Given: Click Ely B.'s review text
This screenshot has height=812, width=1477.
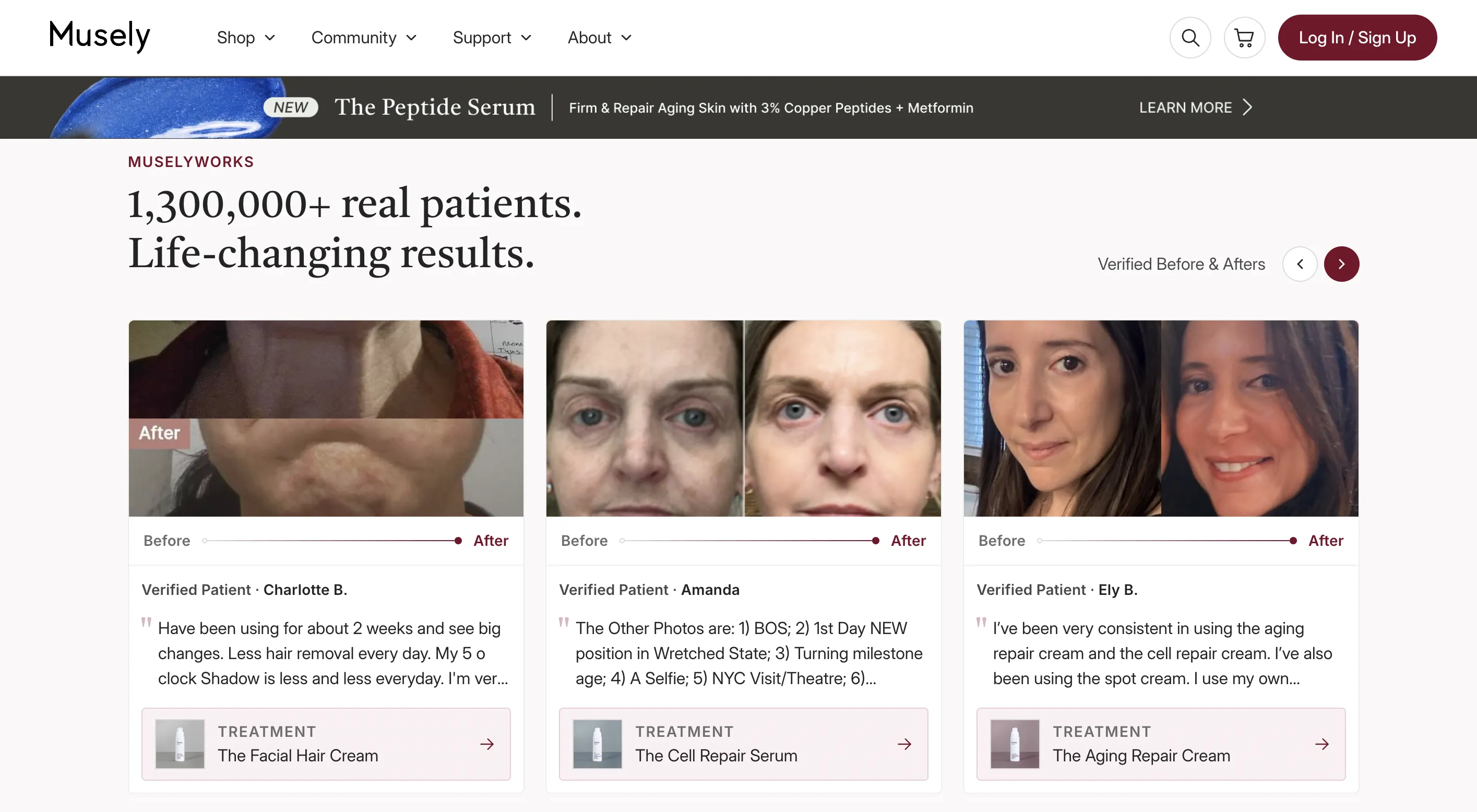Looking at the screenshot, I should coord(1162,653).
